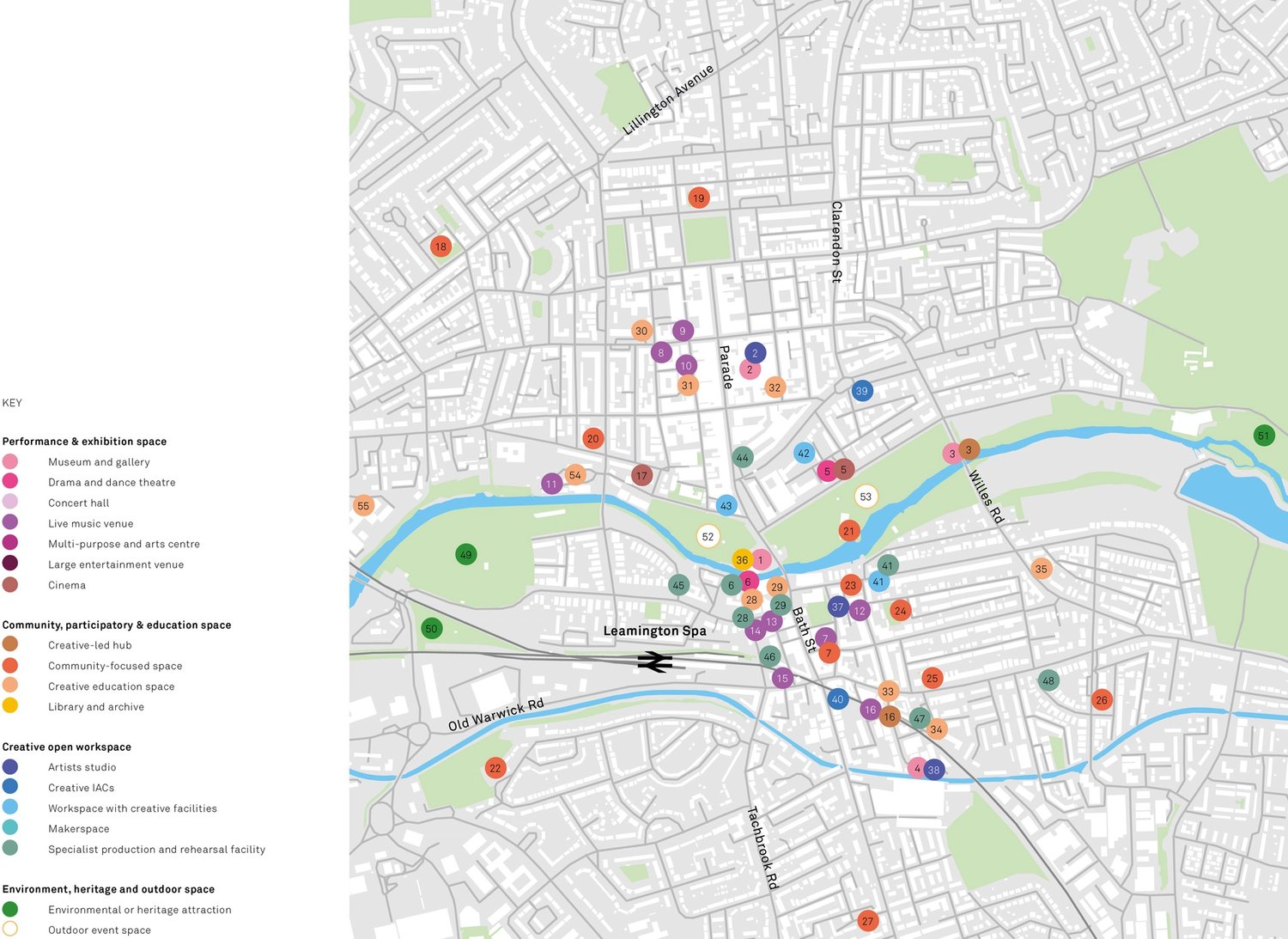This screenshot has width=1288, height=939.
Task: Click red-orange marker number 25
Action: [933, 679]
